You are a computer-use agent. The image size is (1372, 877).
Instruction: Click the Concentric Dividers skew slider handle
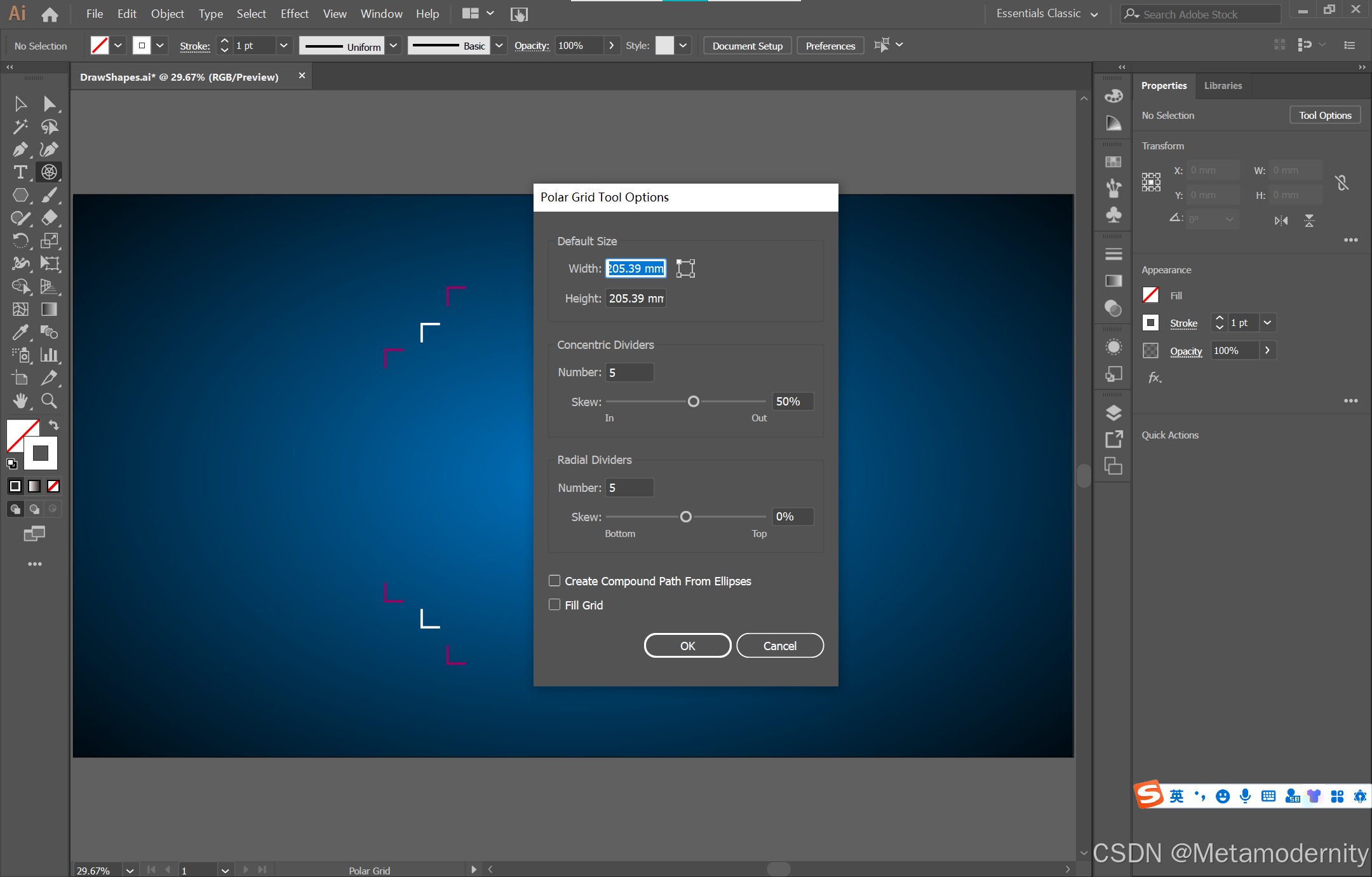pyautogui.click(x=694, y=402)
